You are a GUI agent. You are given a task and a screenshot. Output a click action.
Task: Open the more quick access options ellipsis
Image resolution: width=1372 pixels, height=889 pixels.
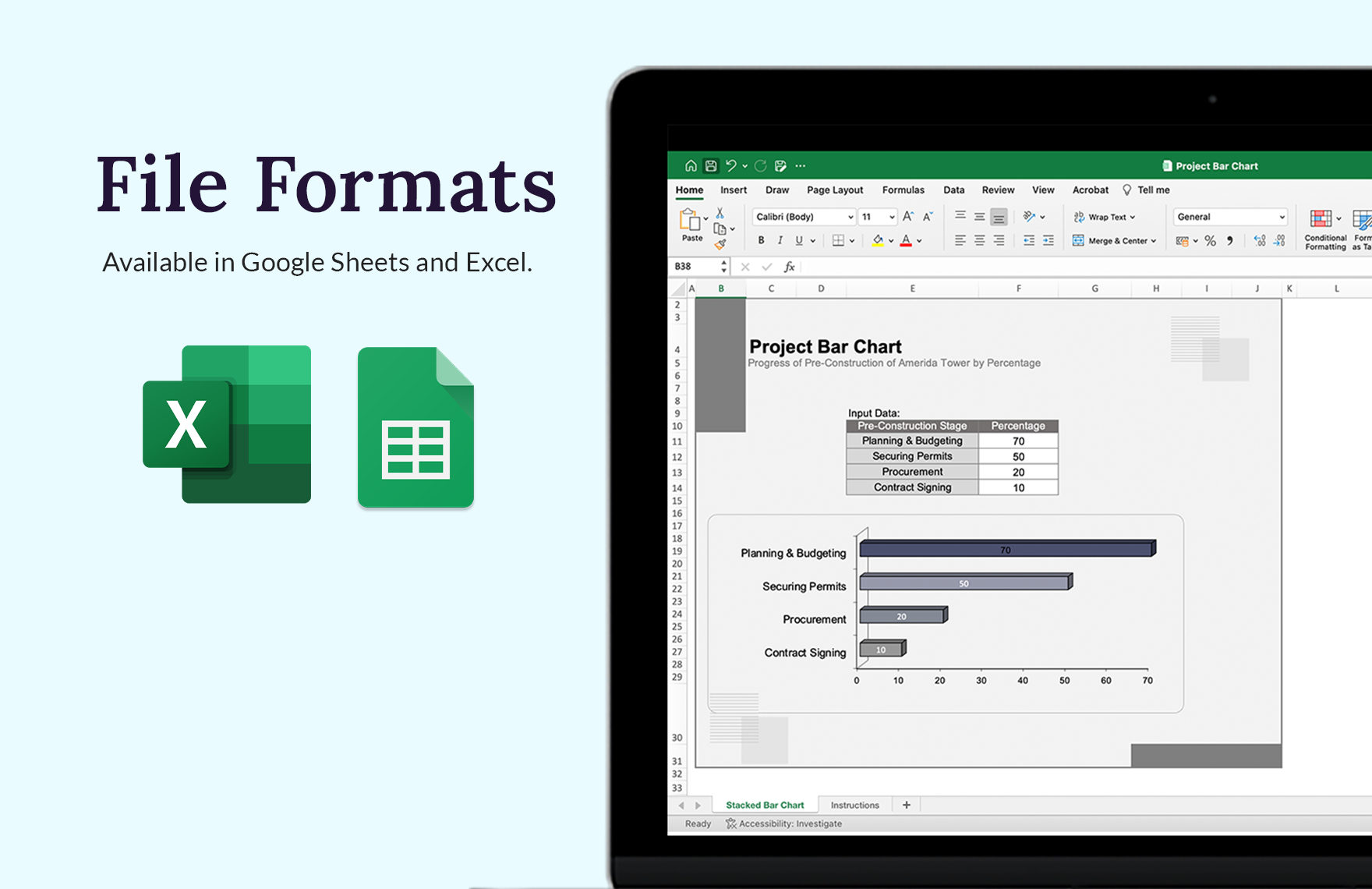[x=801, y=165]
